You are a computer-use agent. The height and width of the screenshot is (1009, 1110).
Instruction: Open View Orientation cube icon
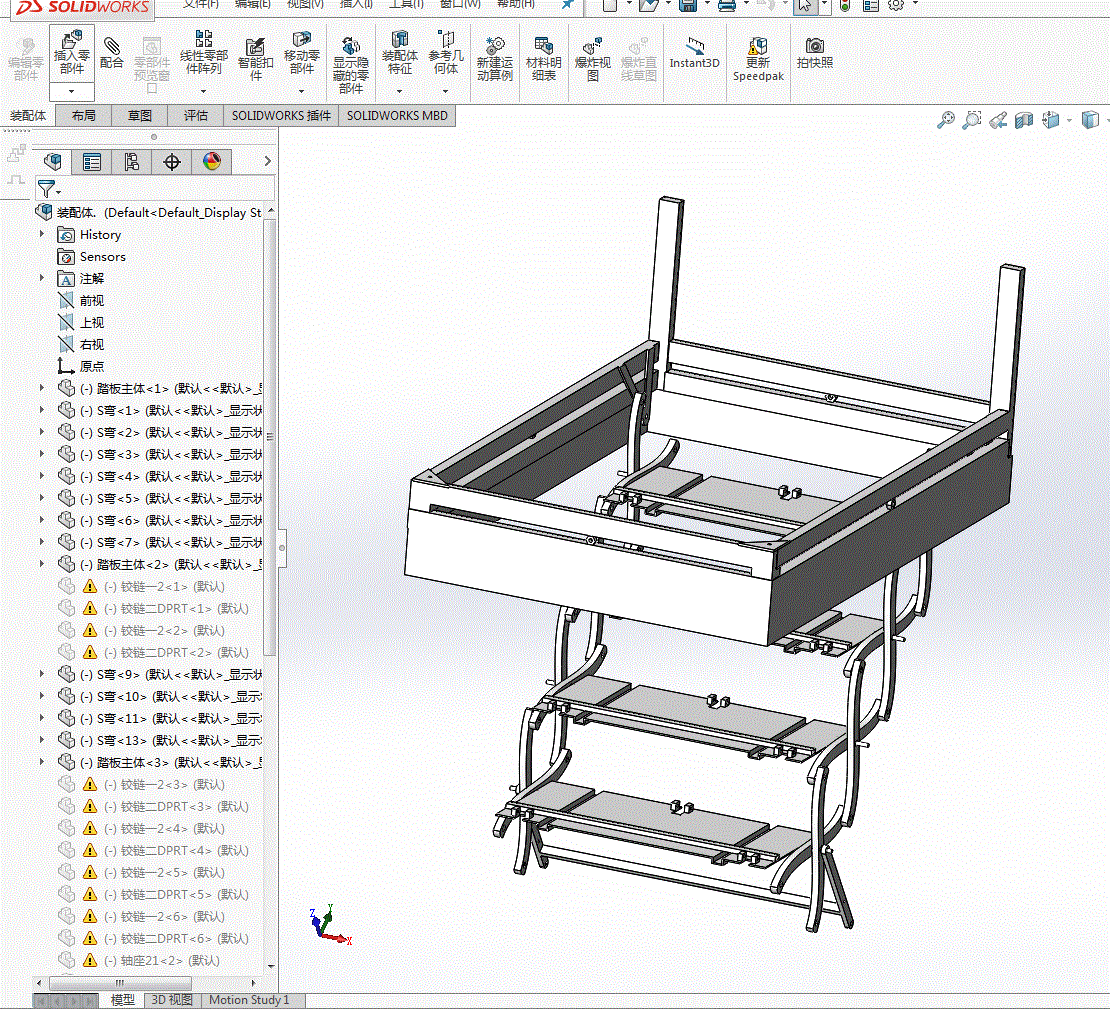[x=1051, y=120]
